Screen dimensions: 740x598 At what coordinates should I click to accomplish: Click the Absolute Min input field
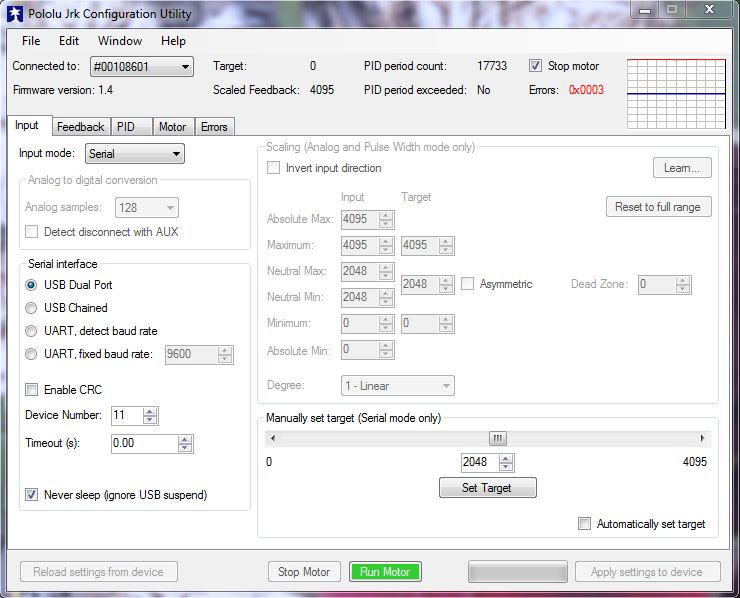(x=360, y=349)
